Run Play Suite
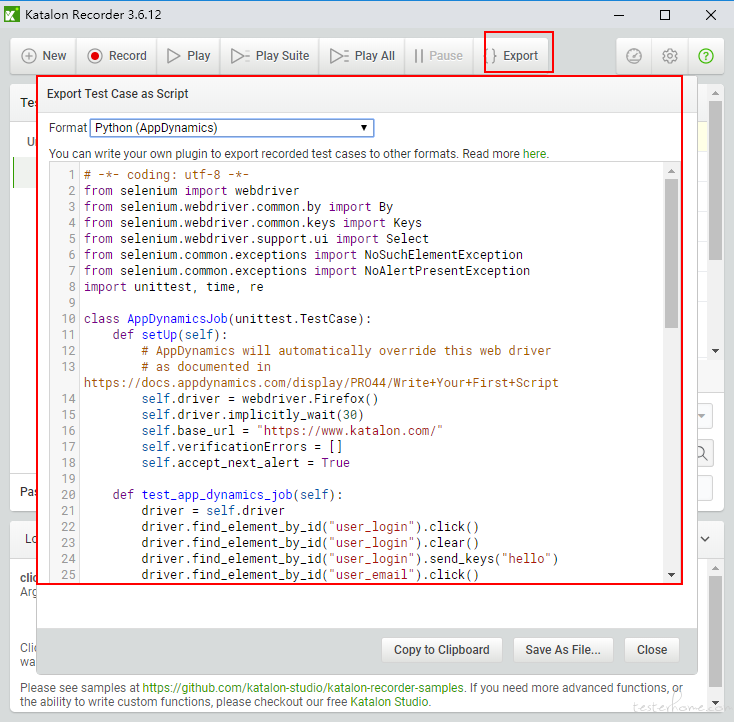Image resolution: width=734 pixels, height=722 pixels. (x=270, y=56)
